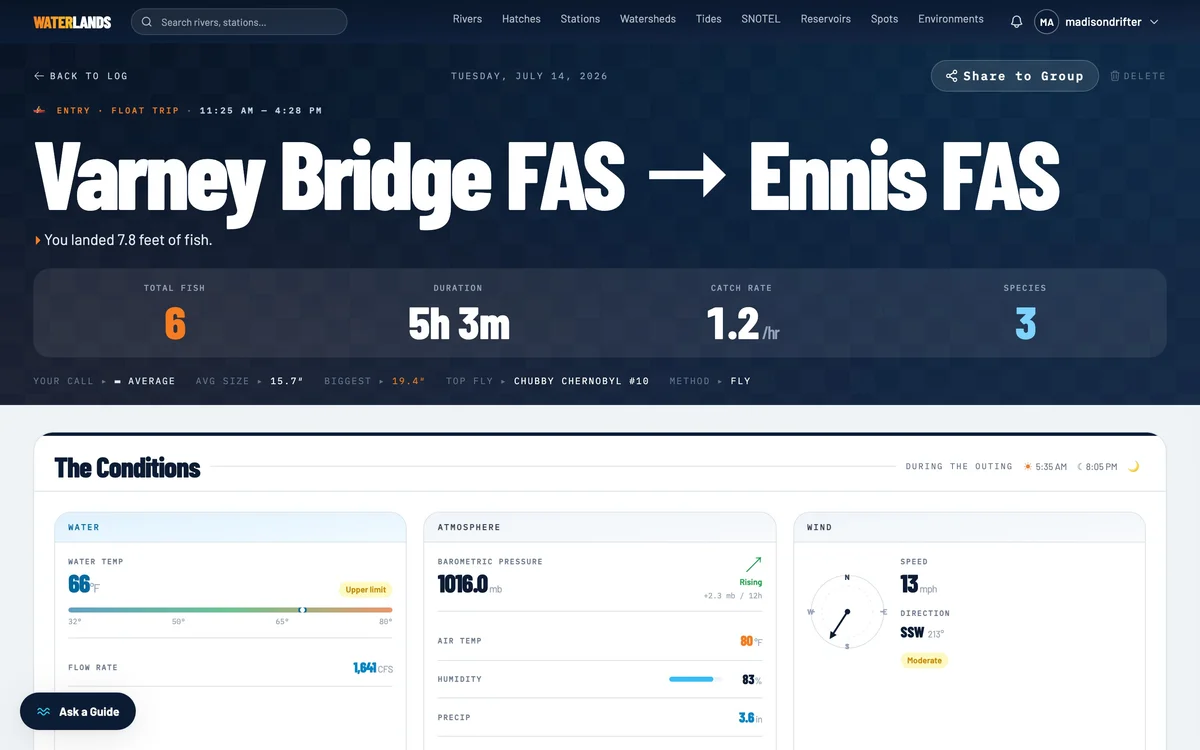Image resolution: width=1200 pixels, height=750 pixels.
Task: Share this entry to group
Action: point(1014,76)
